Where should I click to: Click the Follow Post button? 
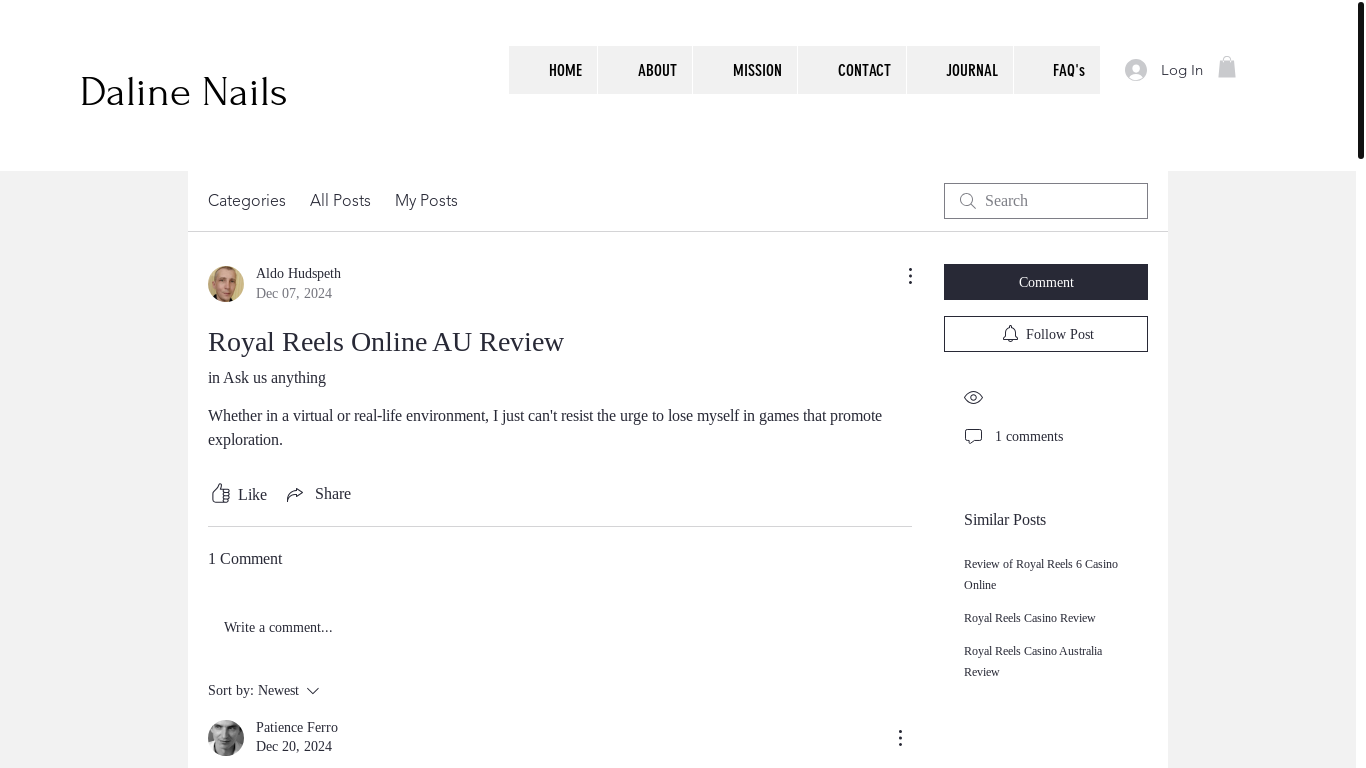1046,334
